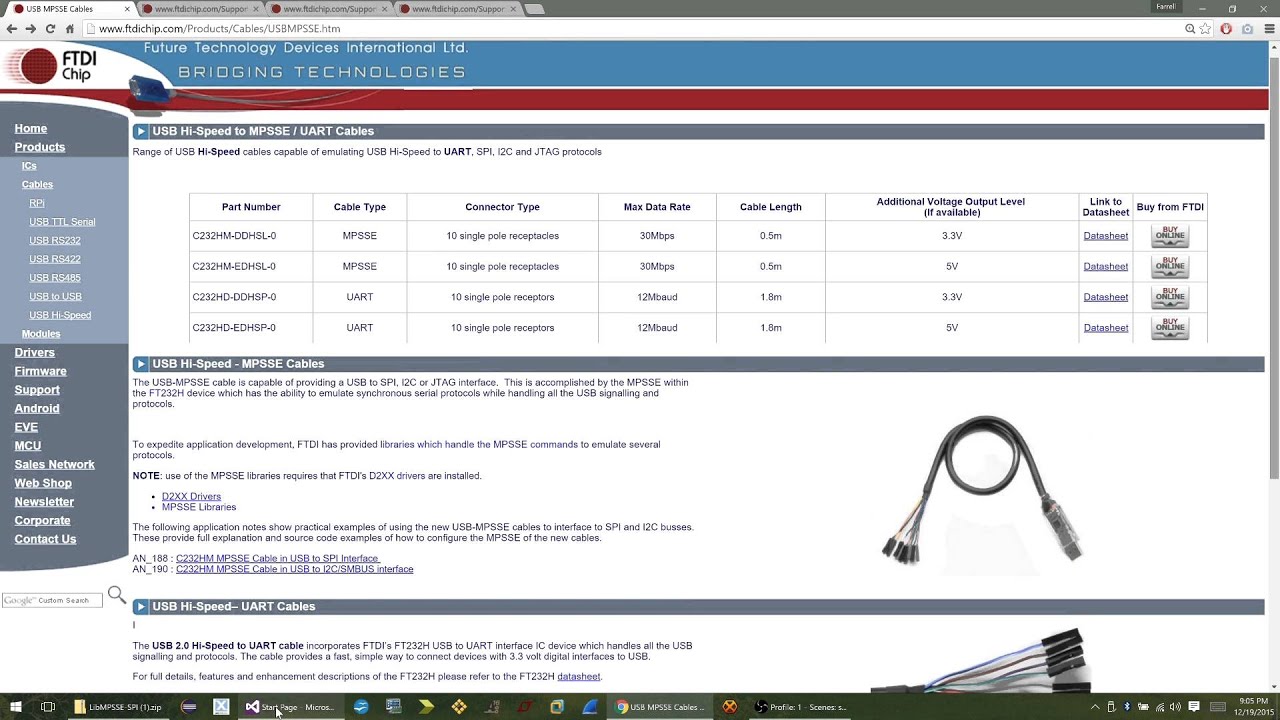Click the camera extension icon in toolbar
This screenshot has width=1280, height=720.
(1247, 29)
